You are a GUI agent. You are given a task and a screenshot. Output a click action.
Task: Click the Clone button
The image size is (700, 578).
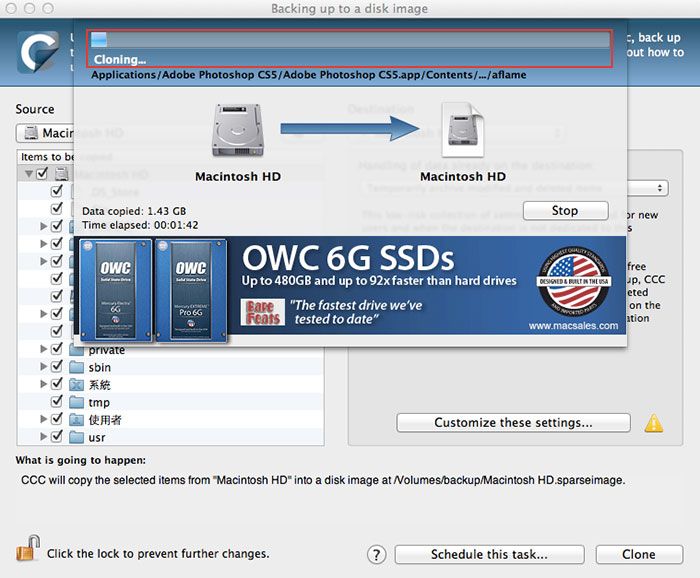tap(639, 555)
